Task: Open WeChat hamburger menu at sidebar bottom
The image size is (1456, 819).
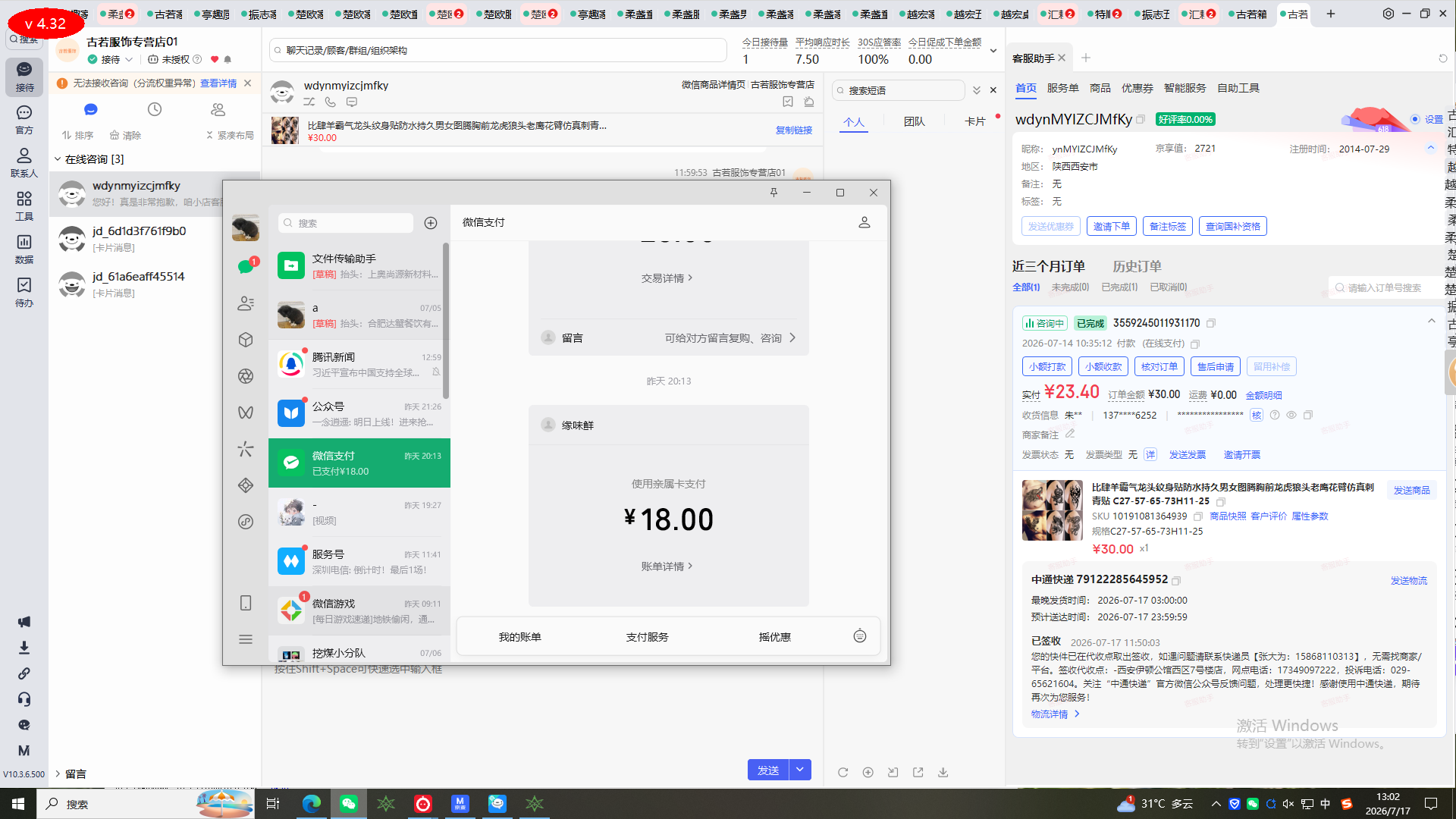Action: [x=246, y=639]
